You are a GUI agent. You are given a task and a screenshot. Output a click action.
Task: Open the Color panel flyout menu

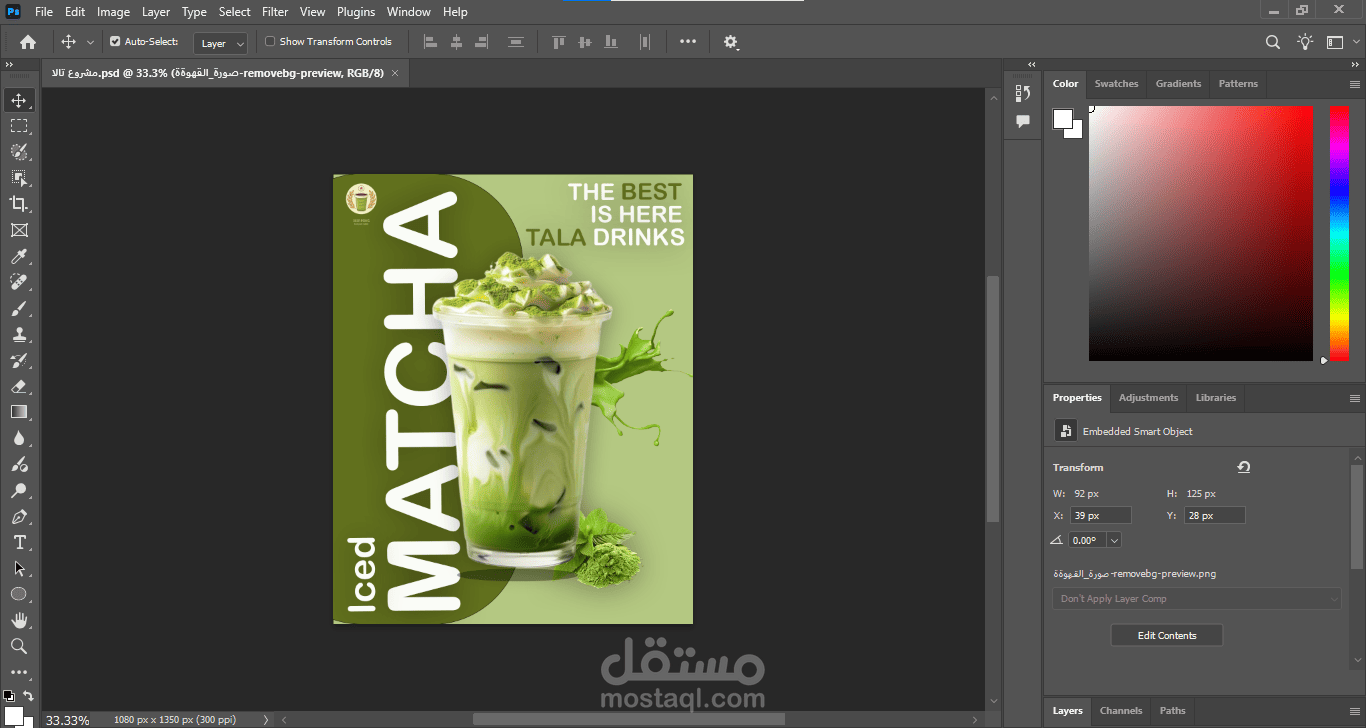1355,84
